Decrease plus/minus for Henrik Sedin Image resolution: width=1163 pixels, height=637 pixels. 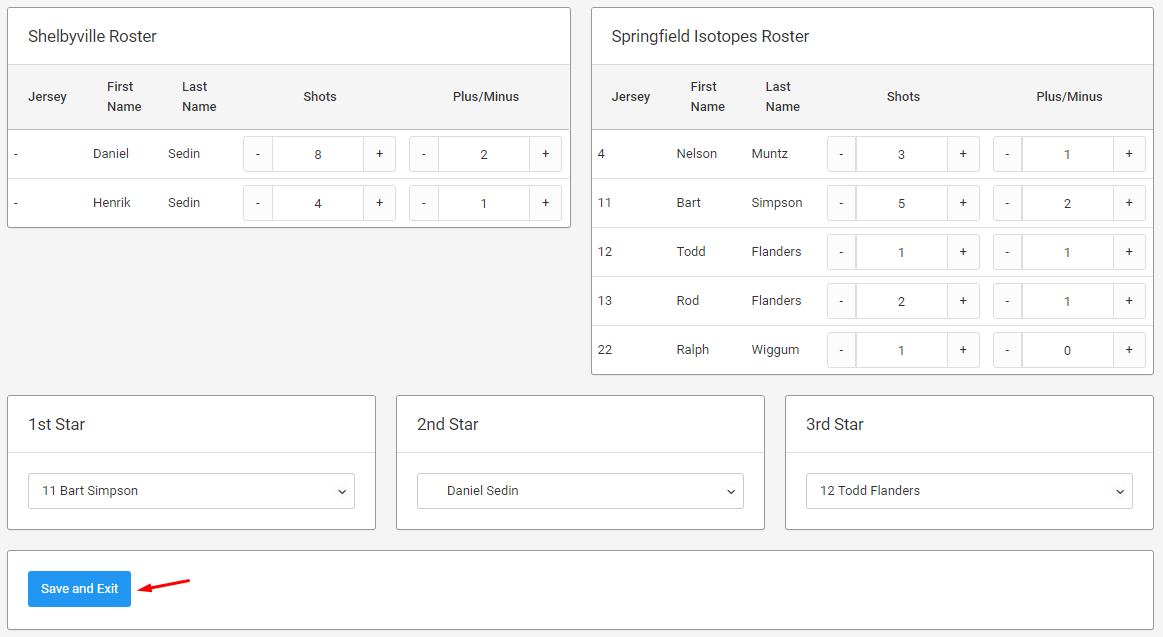[424, 203]
